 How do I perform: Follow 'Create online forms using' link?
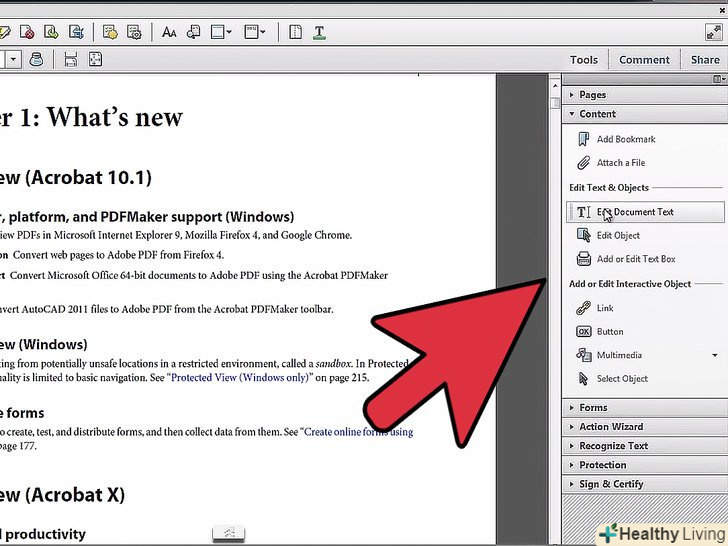point(358,432)
